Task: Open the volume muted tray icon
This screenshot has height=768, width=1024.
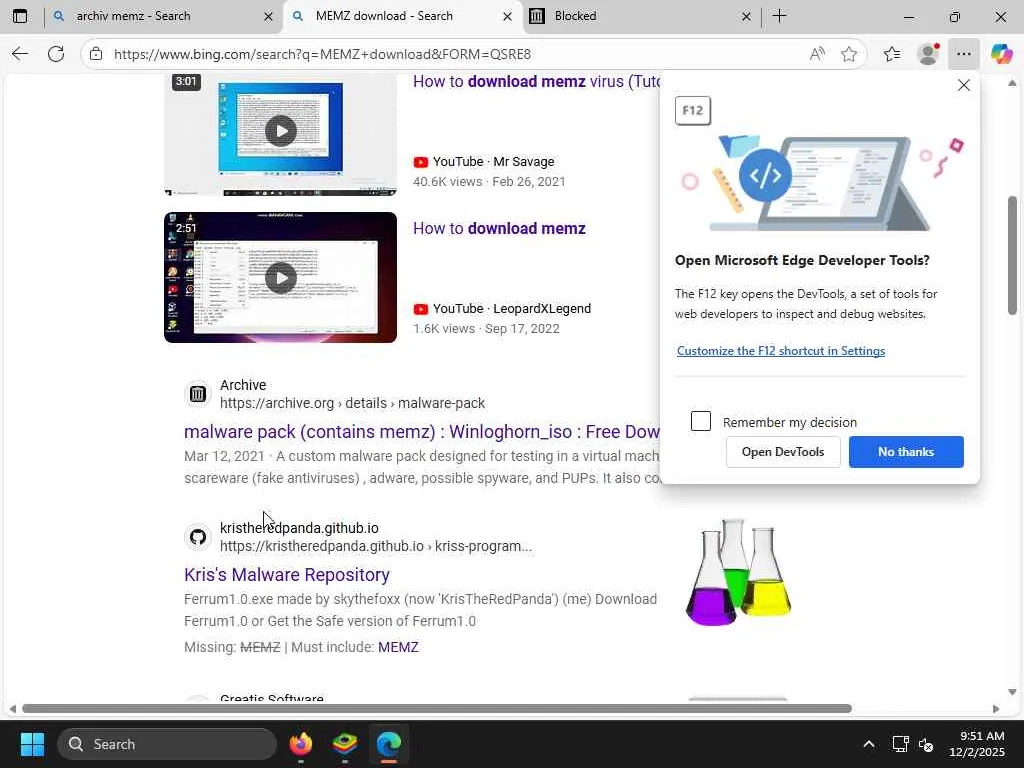Action: pos(926,744)
